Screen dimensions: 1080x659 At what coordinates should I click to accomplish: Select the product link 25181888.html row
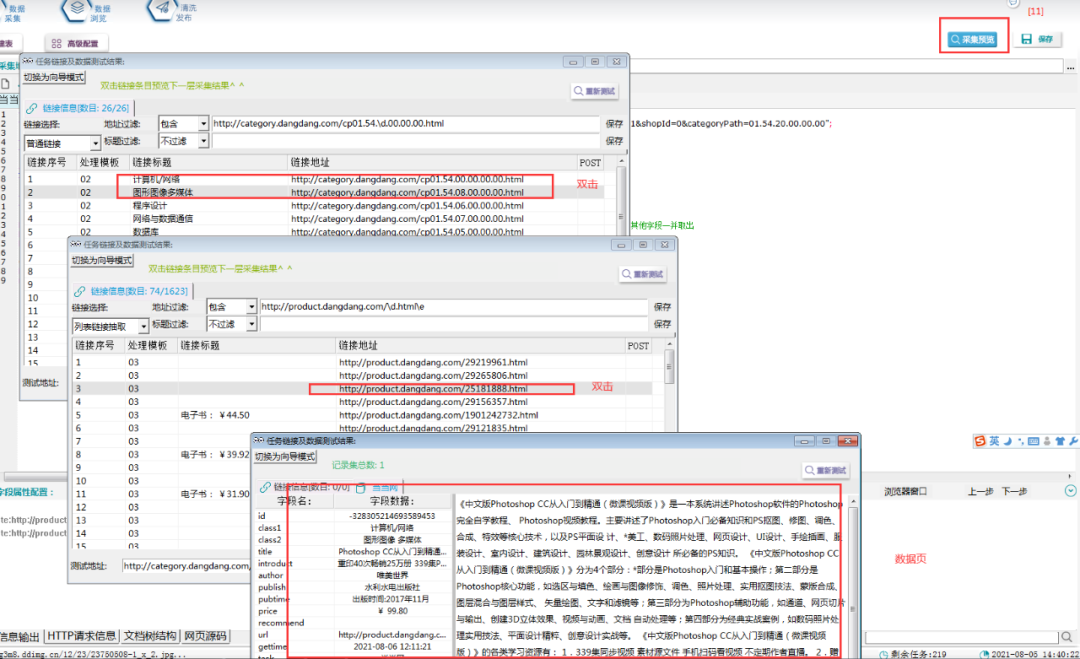point(362,389)
